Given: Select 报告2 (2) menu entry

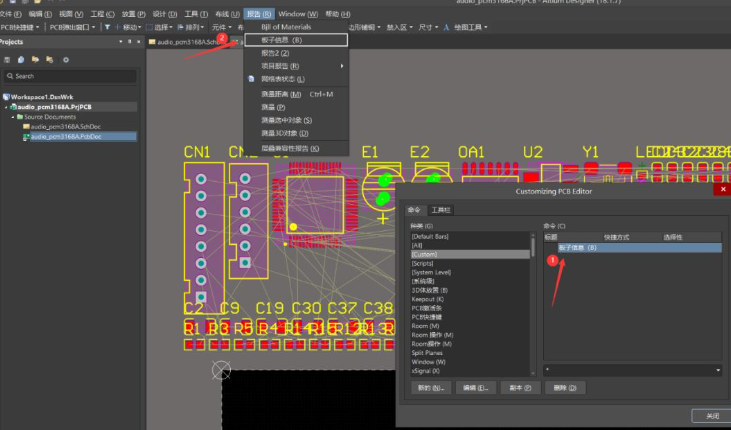Looking at the screenshot, I should (297, 53).
